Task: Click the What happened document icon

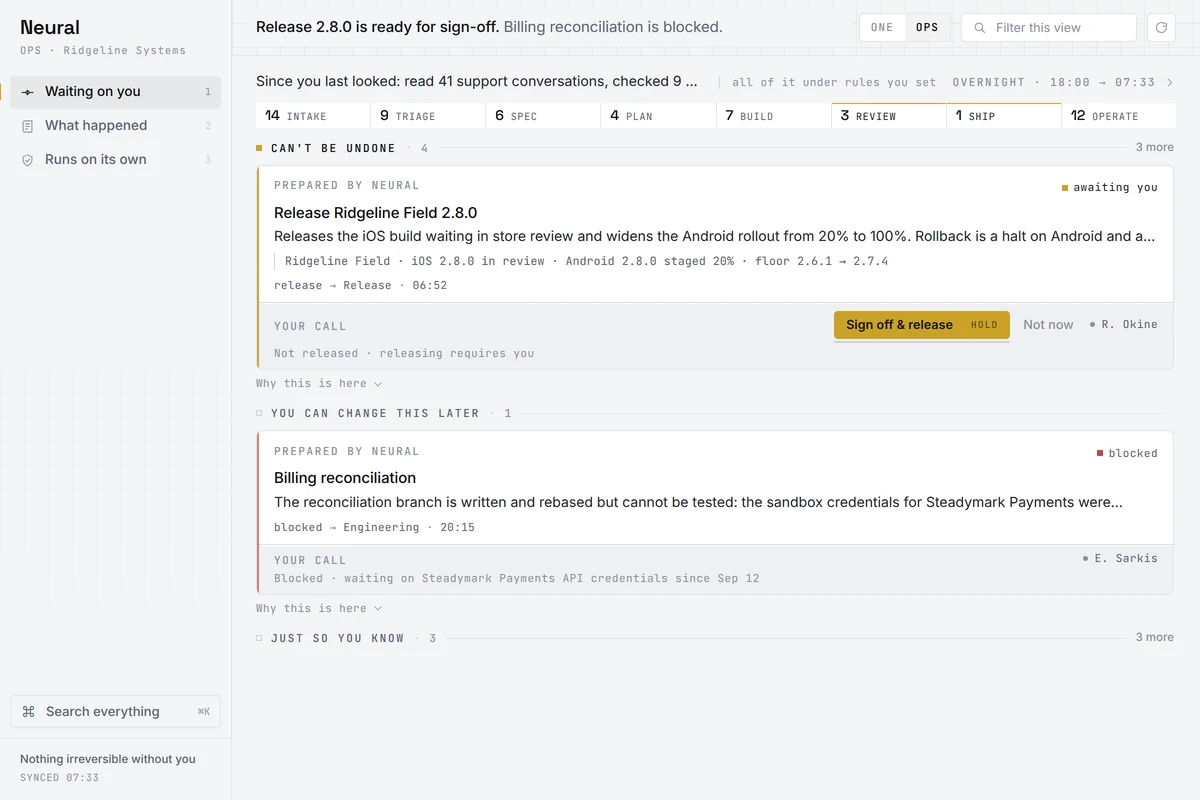Action: tap(28, 126)
